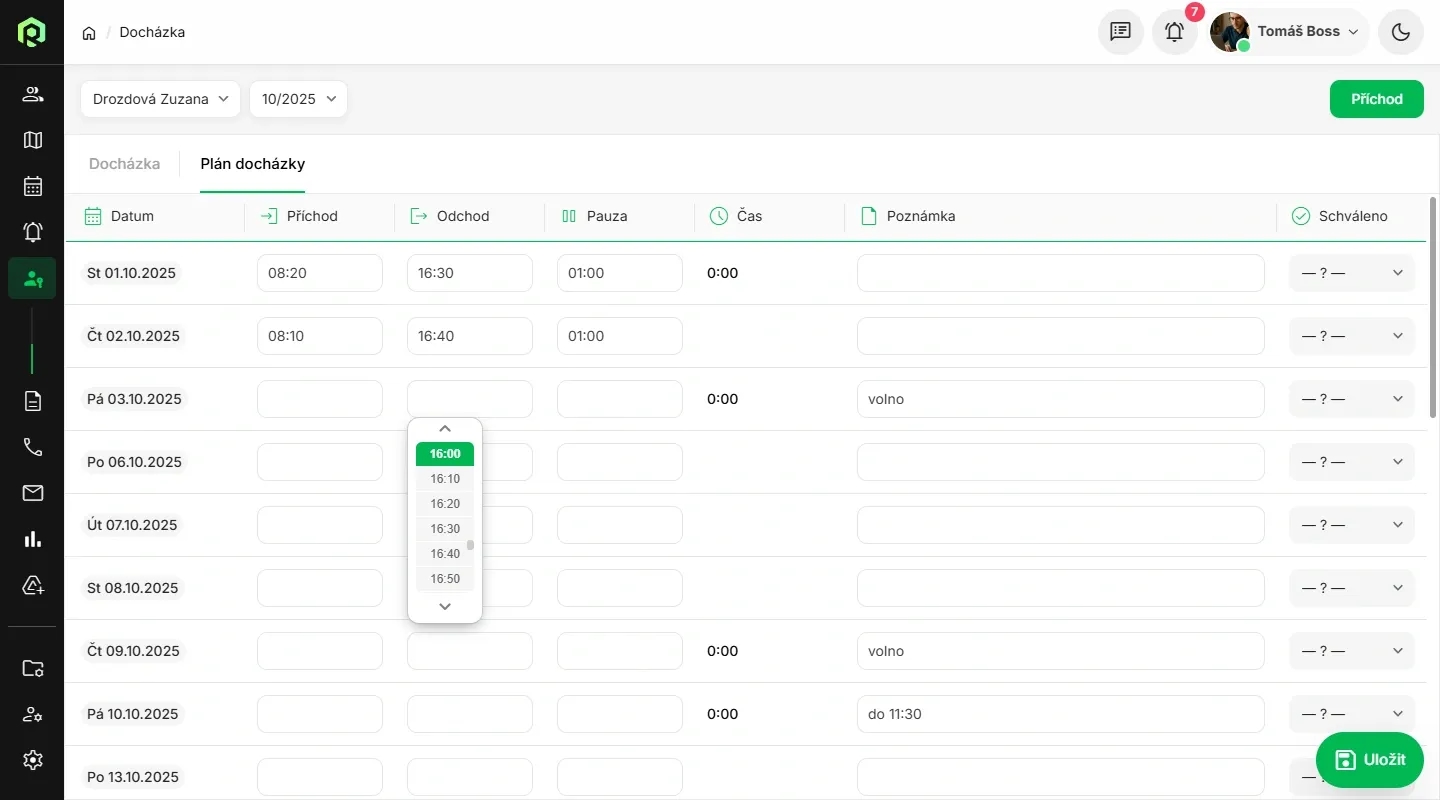
Task: Open the map icon in sidebar
Action: coord(32,140)
